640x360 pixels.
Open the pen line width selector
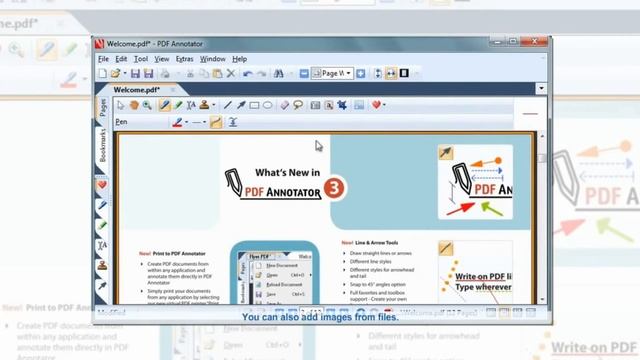[x=199, y=122]
